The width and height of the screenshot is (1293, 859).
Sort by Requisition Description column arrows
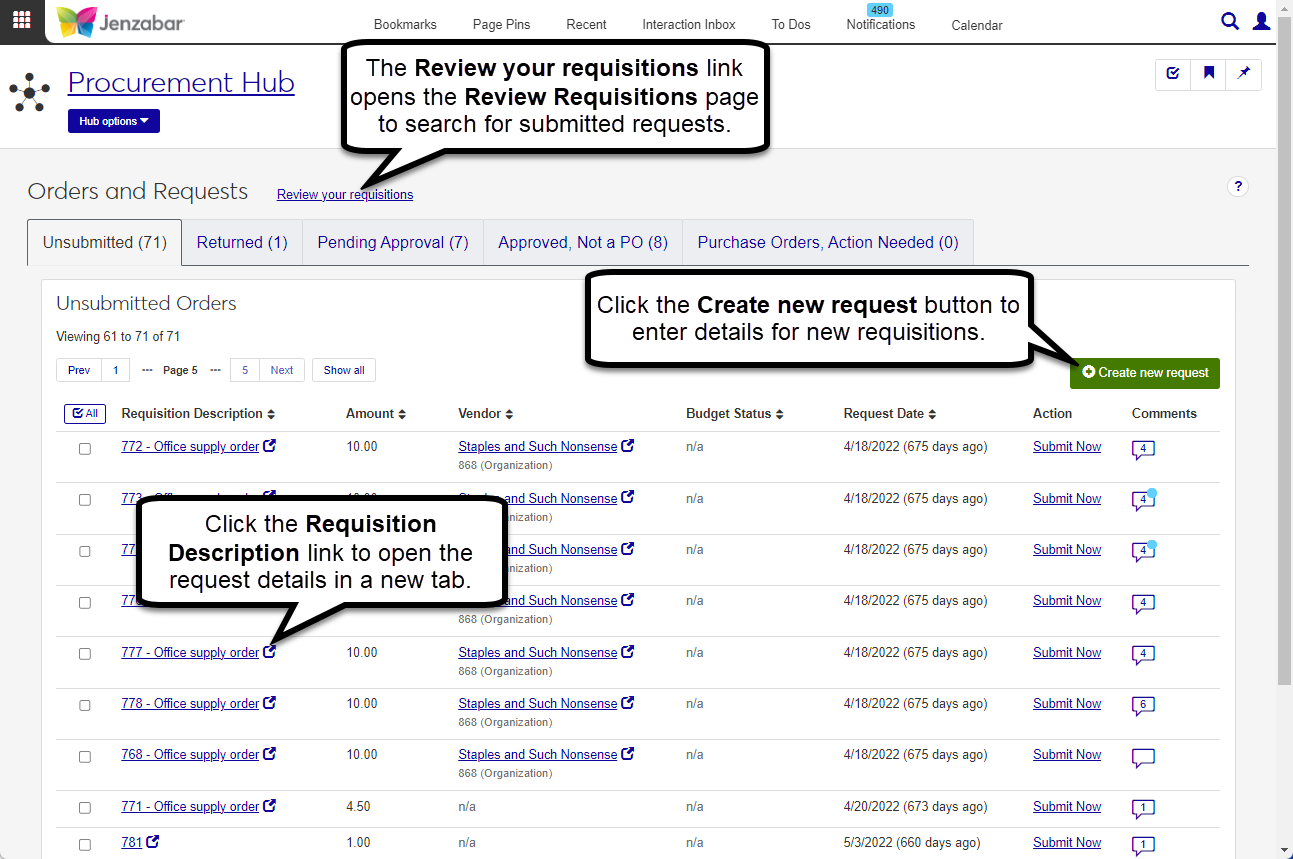click(271, 414)
